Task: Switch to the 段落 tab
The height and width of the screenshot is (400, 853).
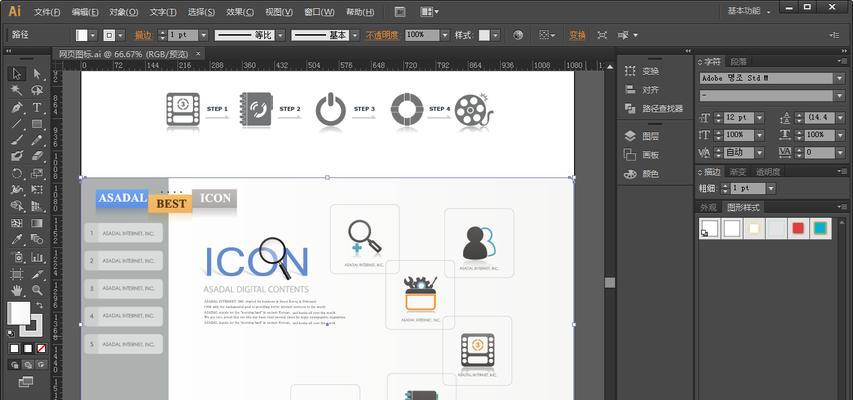Action: pos(739,61)
